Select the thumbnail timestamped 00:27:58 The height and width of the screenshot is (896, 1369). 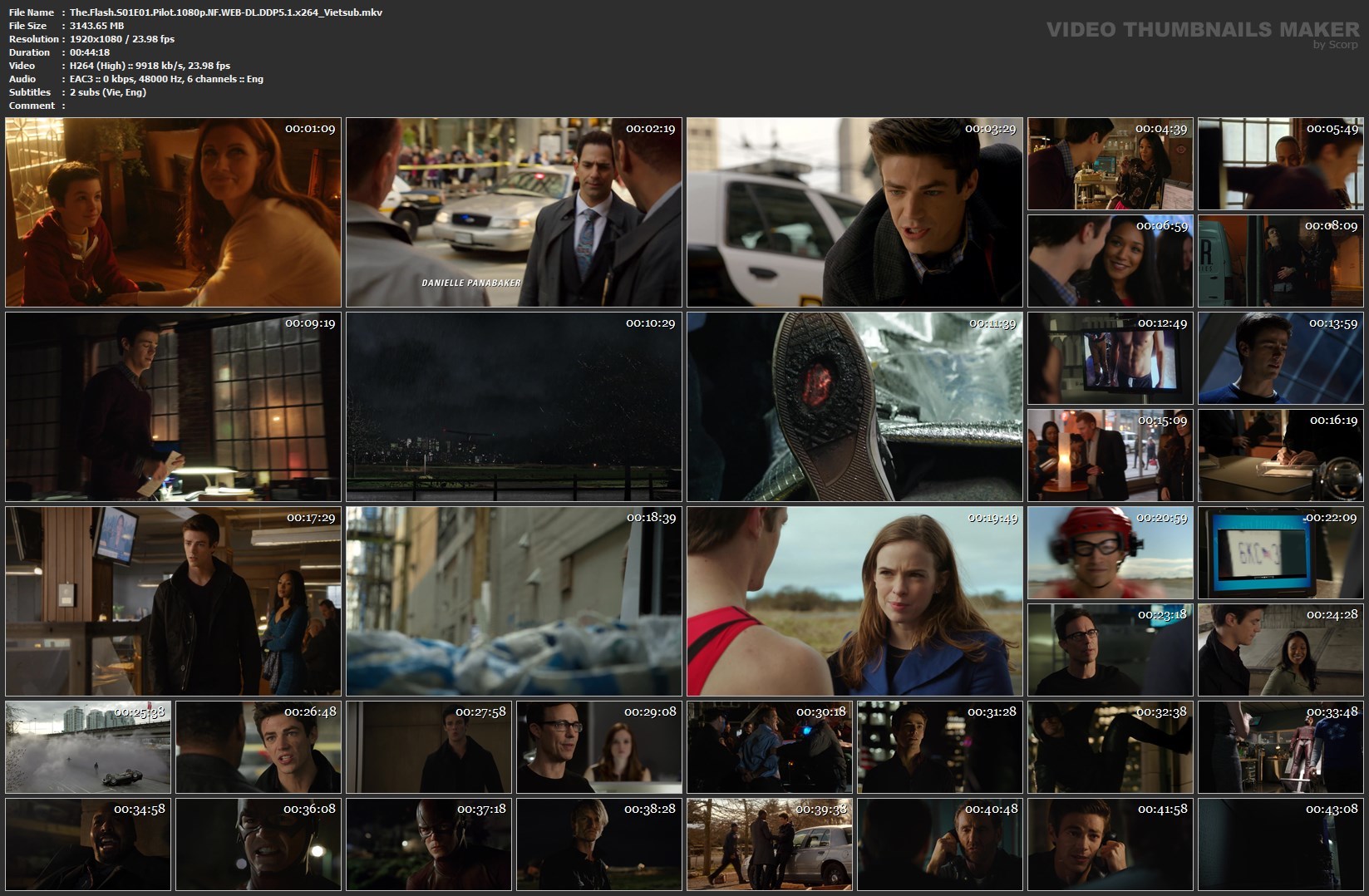point(429,747)
